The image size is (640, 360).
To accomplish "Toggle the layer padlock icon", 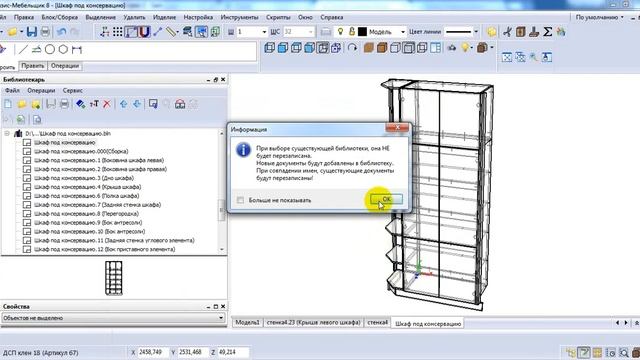I will pyautogui.click(x=351, y=31).
